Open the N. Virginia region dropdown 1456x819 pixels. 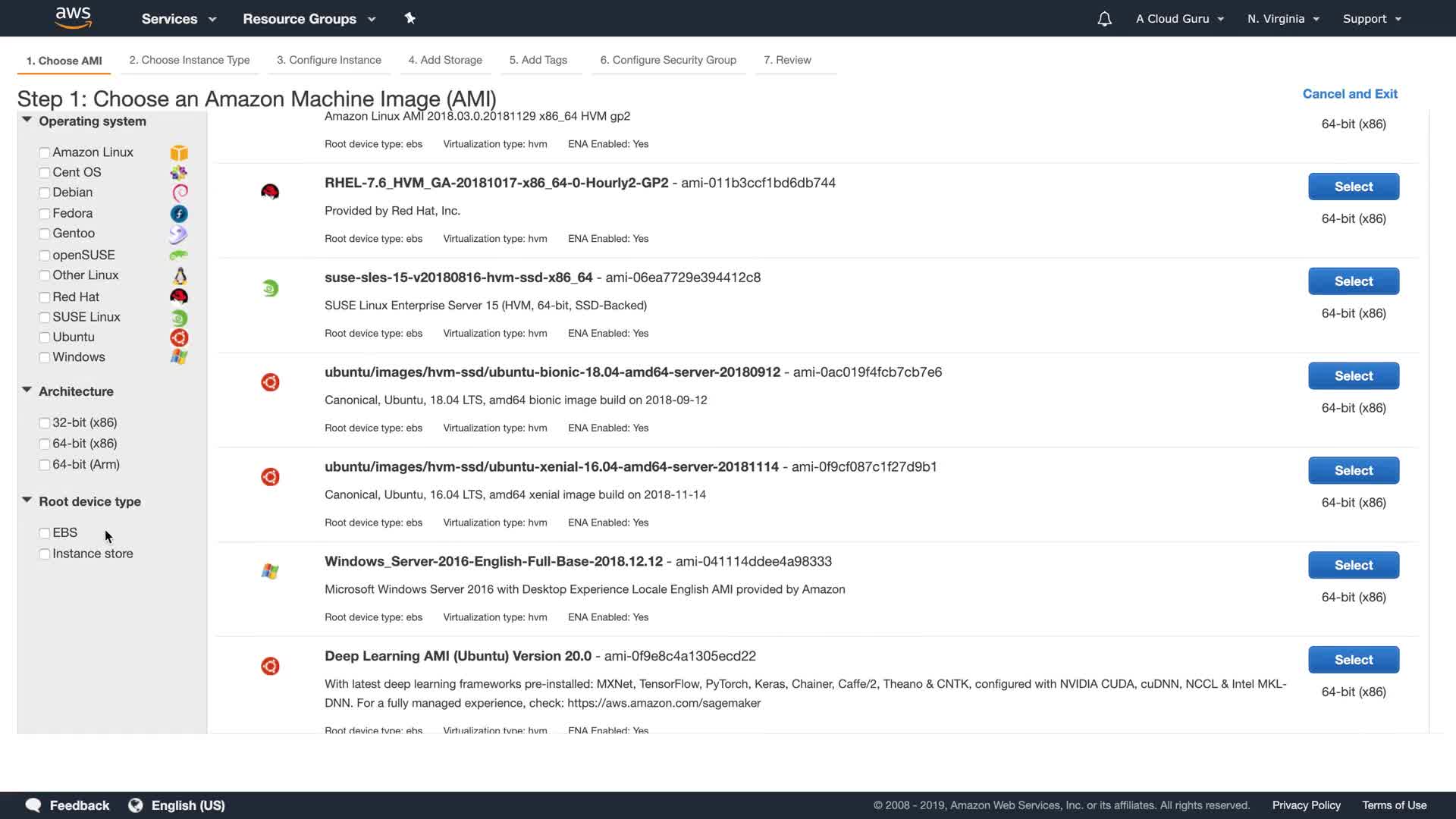coord(1283,19)
